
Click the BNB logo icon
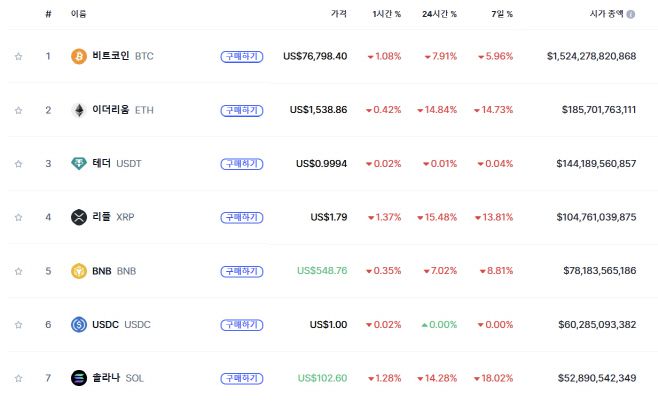click(x=79, y=271)
